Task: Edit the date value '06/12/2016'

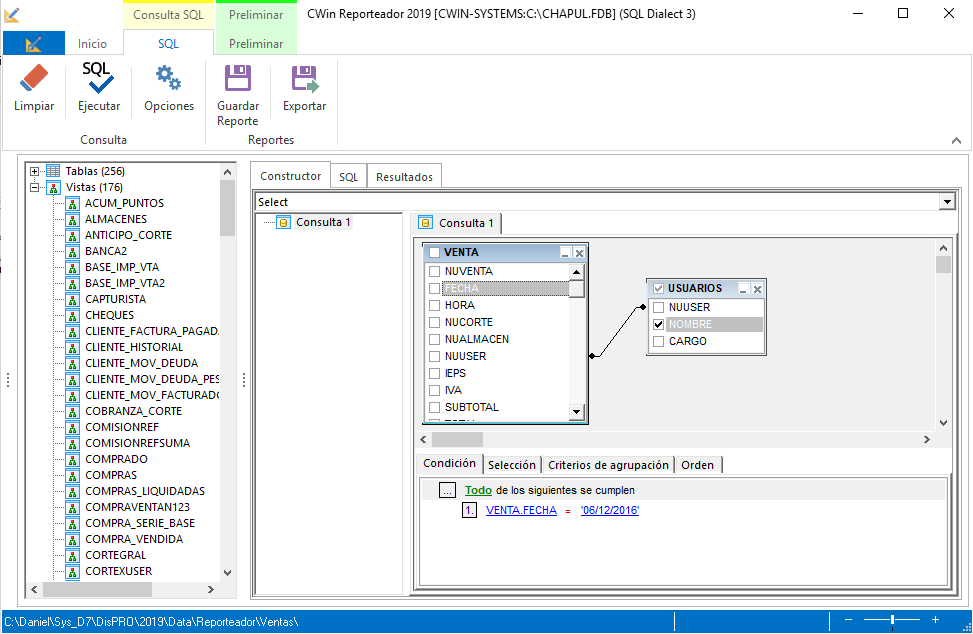Action: 609,510
